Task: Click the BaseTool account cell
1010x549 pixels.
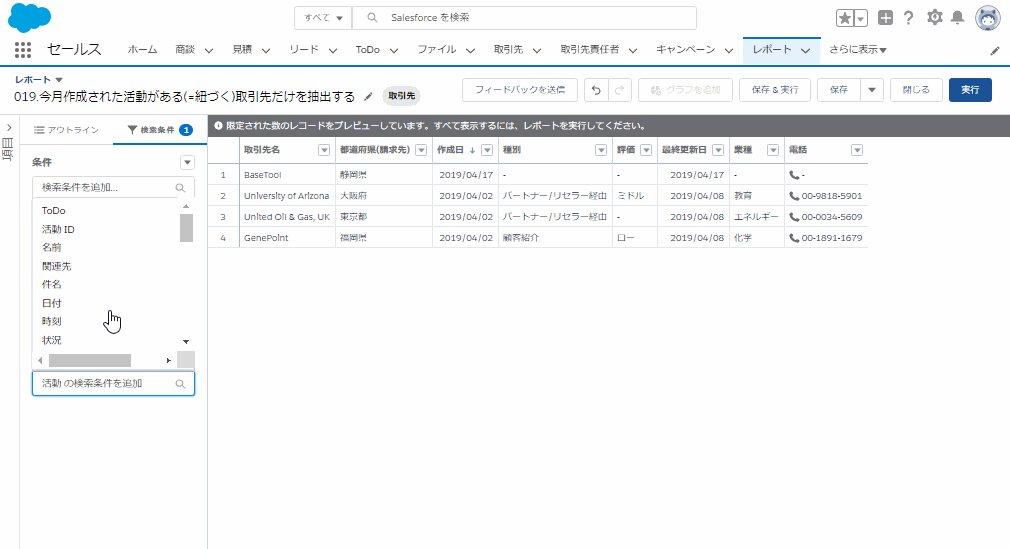Action: tap(287, 175)
